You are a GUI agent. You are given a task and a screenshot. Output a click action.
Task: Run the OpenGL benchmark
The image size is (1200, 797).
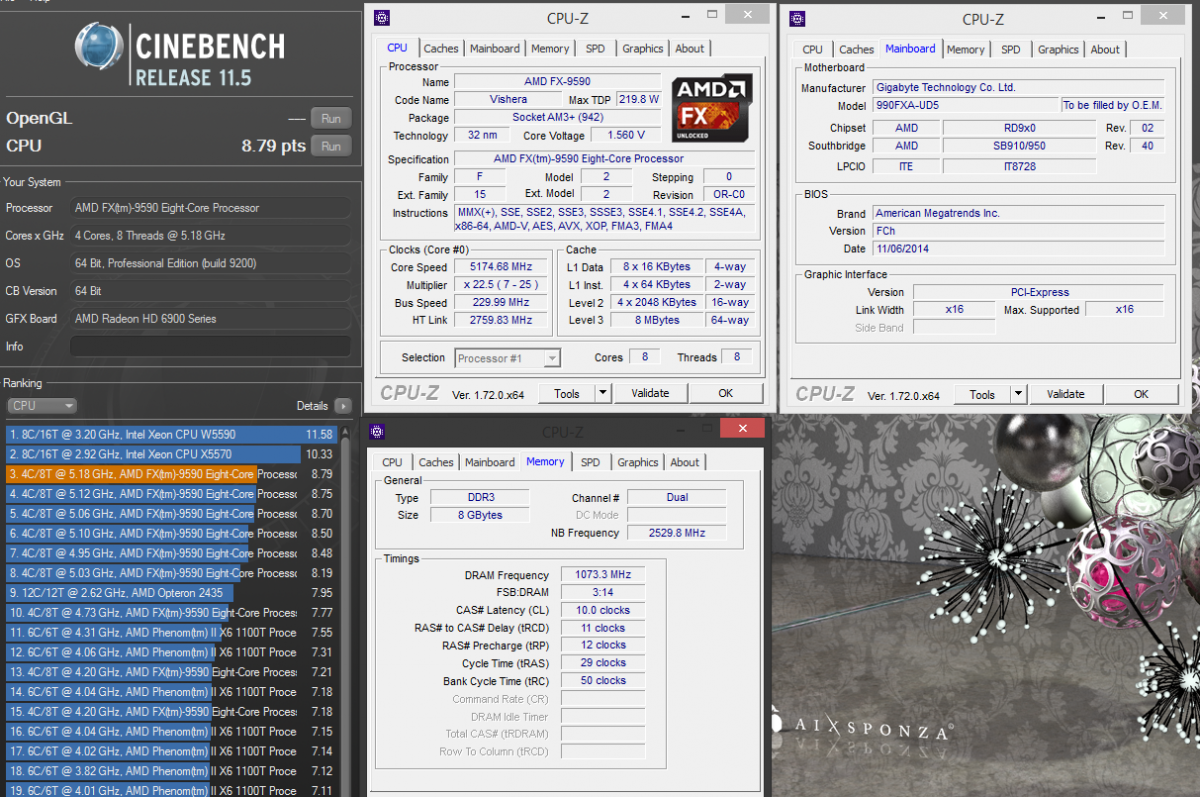[x=330, y=118]
